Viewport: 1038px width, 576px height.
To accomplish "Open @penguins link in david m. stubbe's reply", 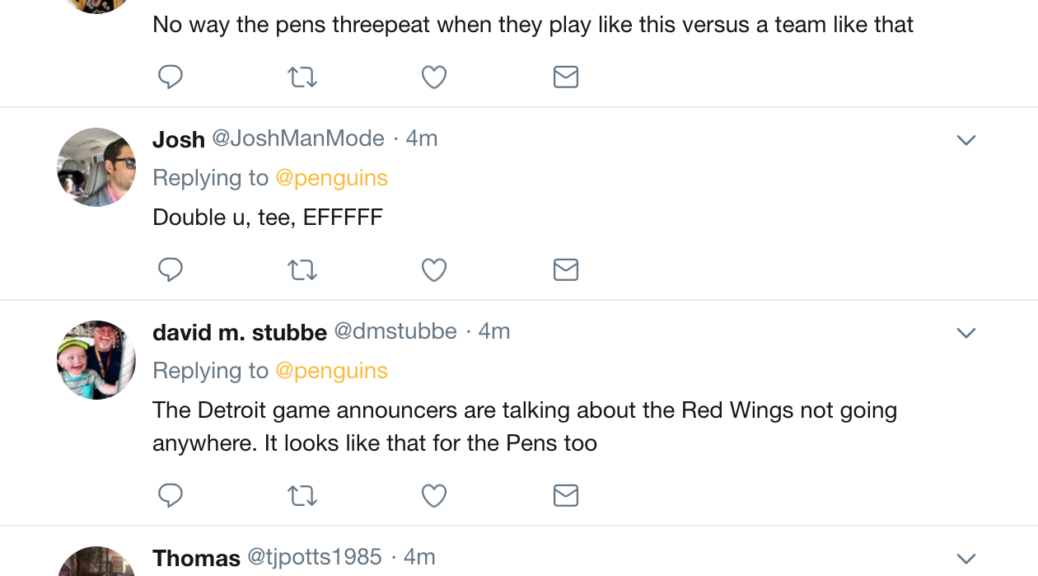I will coord(331,371).
